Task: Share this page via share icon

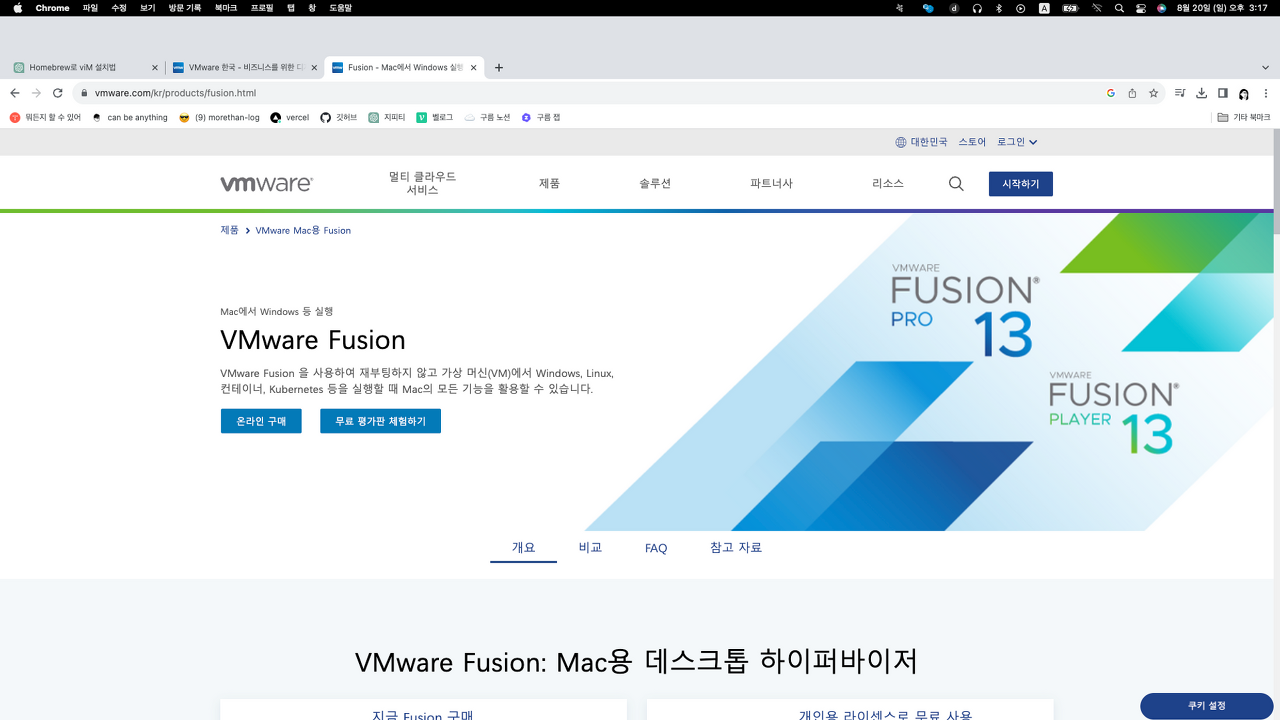Action: (x=1132, y=93)
